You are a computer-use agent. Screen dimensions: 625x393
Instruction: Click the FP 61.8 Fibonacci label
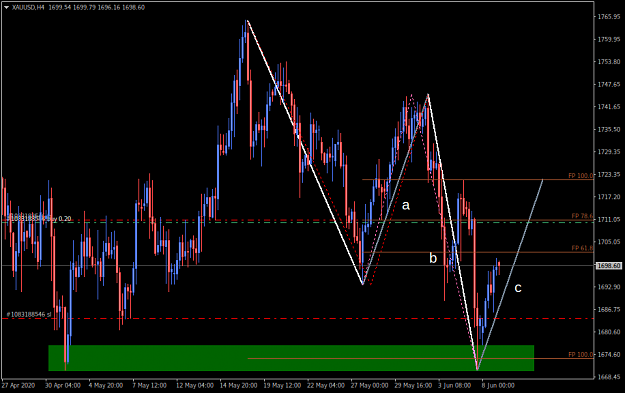[x=582, y=248]
